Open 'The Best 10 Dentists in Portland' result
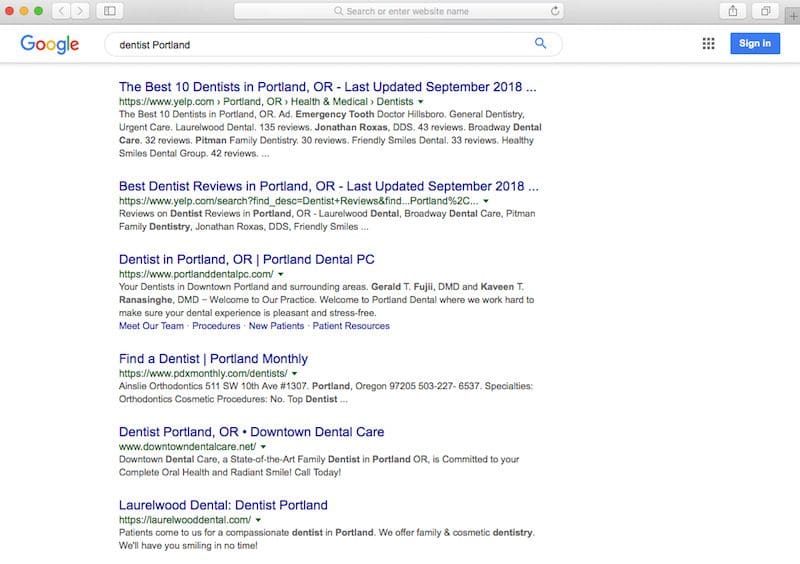 328,87
